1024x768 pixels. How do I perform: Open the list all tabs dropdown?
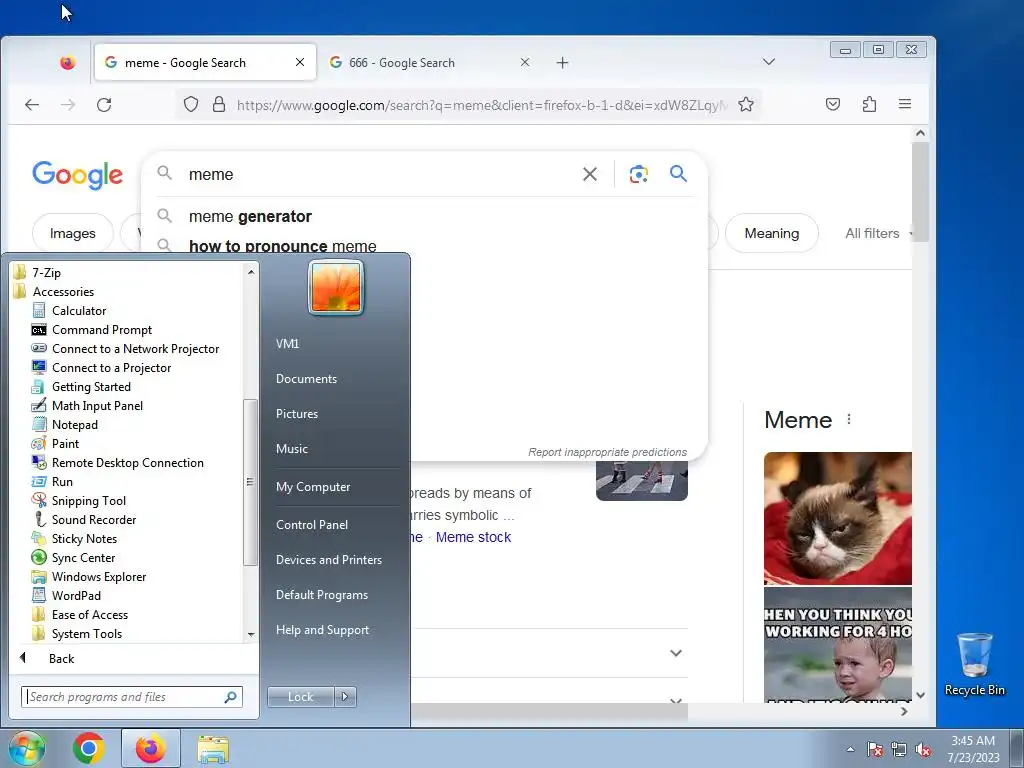769,62
